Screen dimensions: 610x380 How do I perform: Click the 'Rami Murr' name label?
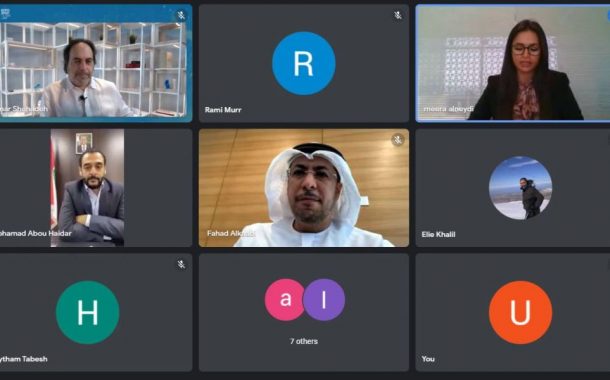223,110
